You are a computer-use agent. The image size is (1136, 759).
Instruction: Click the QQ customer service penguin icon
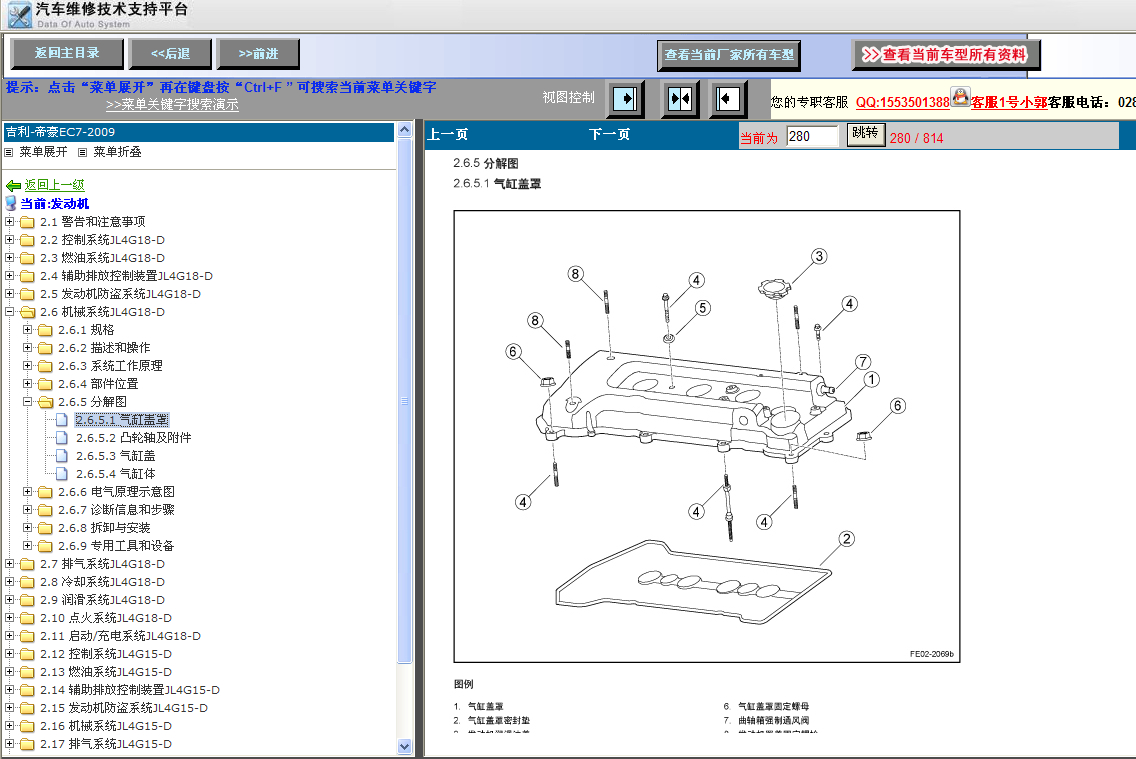click(961, 97)
